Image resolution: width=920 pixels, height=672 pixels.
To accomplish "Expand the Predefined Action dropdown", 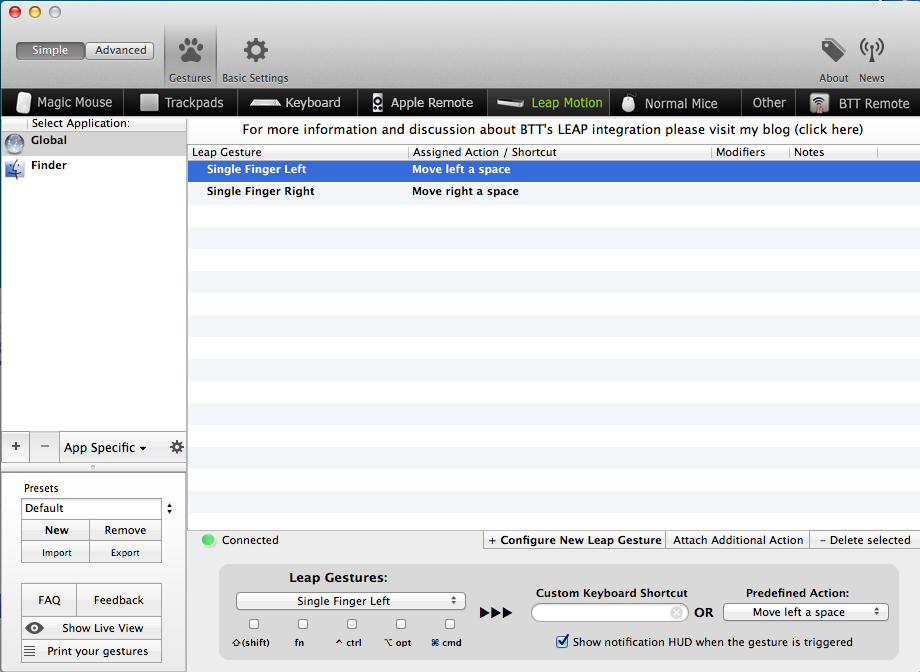I will click(x=805, y=612).
